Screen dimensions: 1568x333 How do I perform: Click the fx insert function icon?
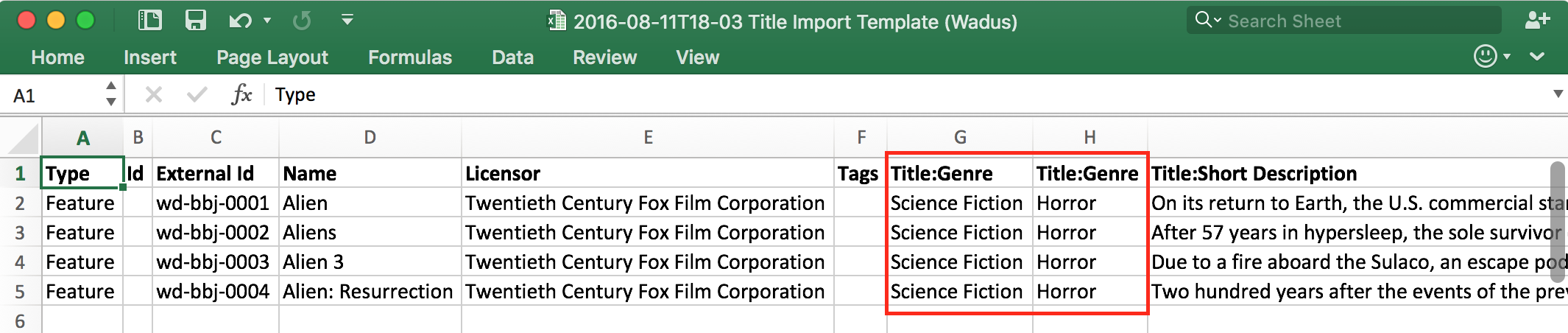click(x=241, y=94)
